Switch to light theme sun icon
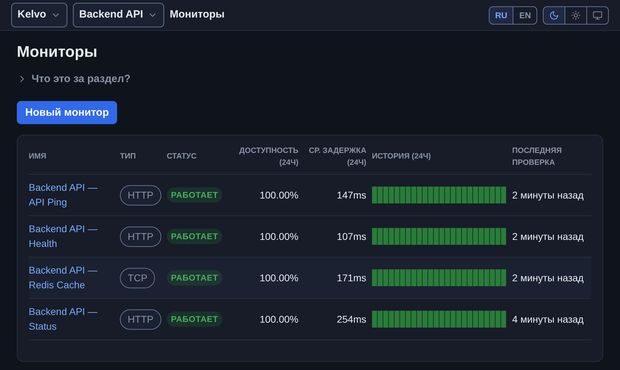The image size is (620, 370). pyautogui.click(x=575, y=15)
